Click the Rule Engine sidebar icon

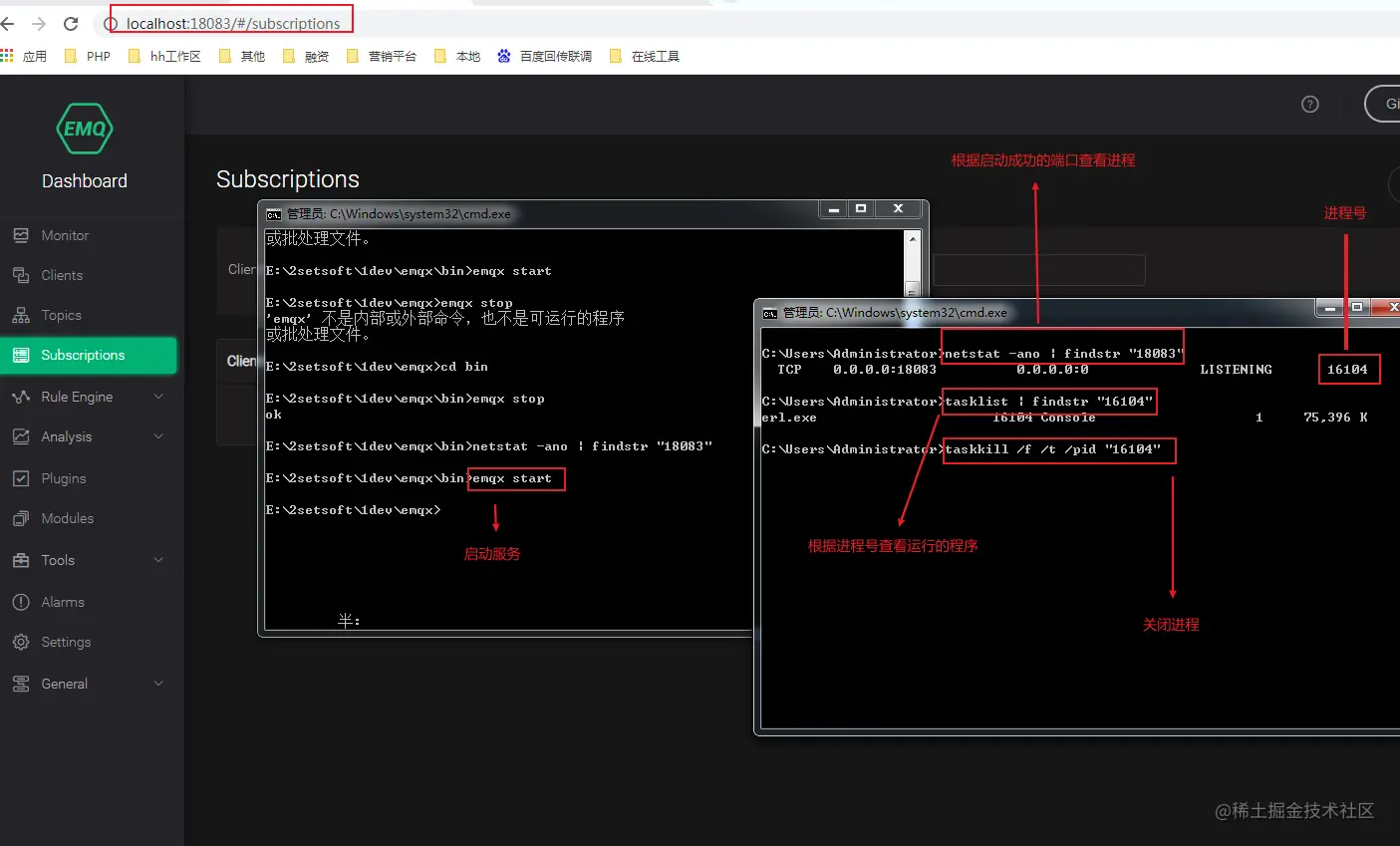(21, 397)
